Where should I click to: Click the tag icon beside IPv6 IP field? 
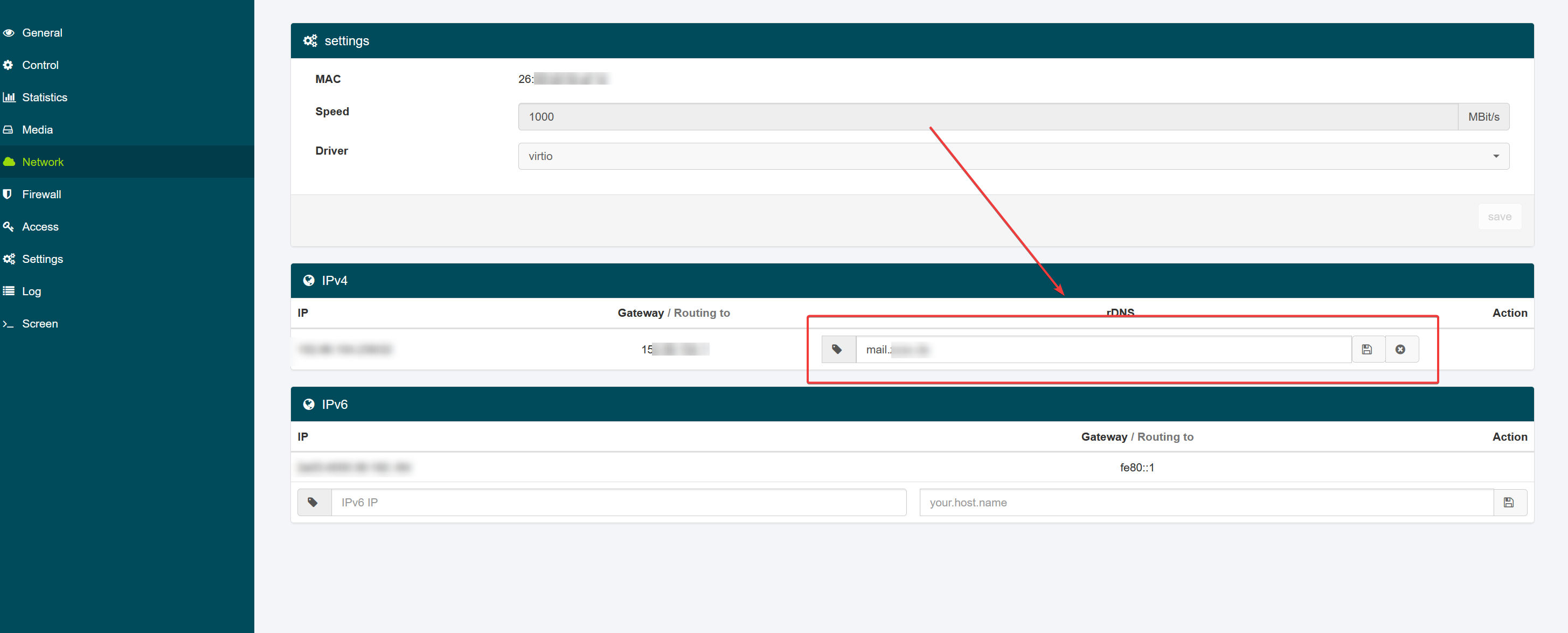[x=313, y=502]
